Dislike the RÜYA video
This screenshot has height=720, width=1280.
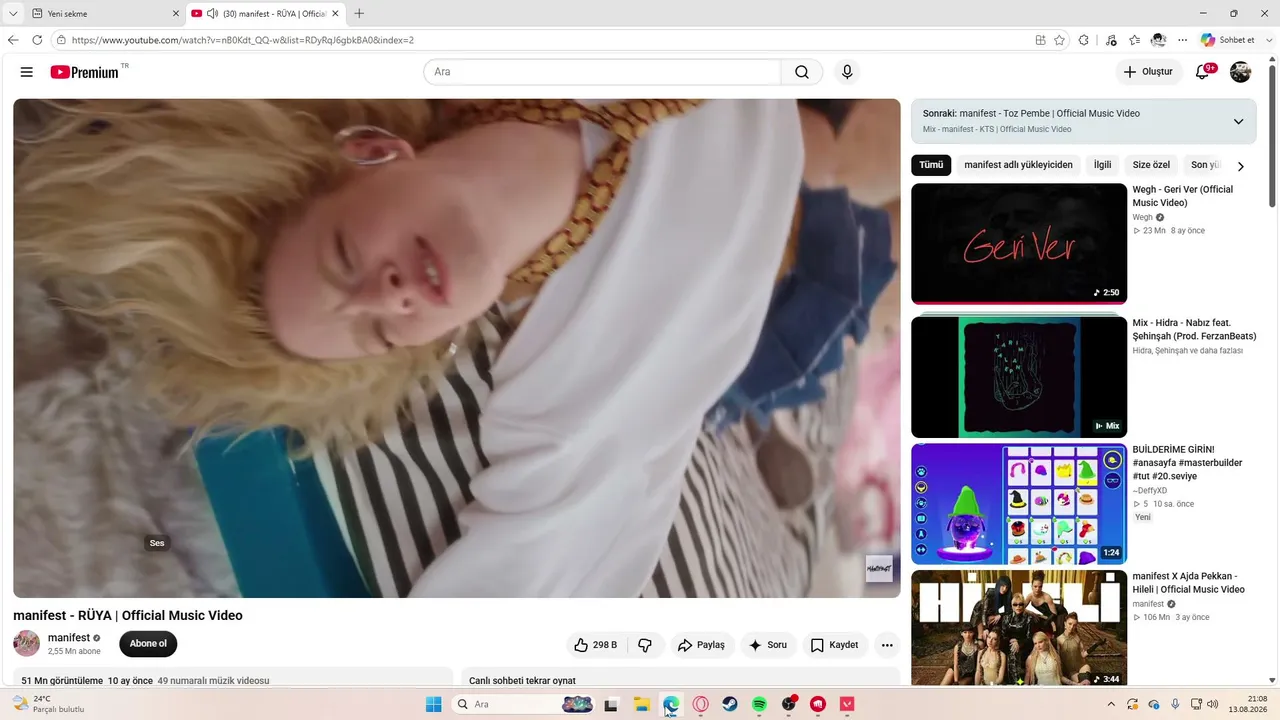click(x=645, y=645)
